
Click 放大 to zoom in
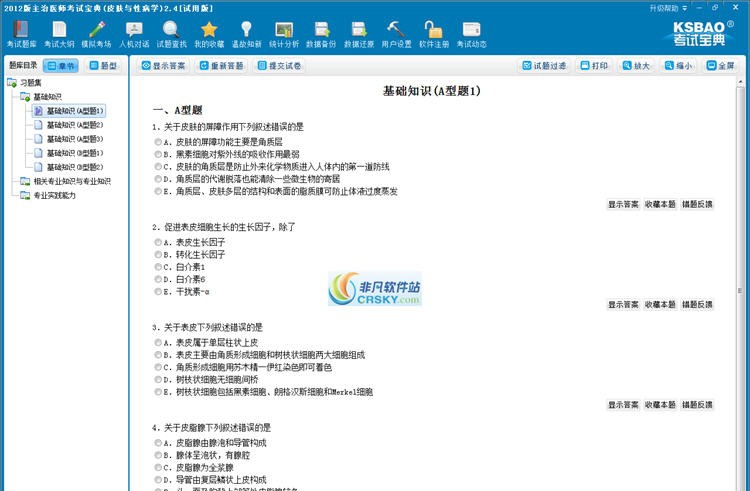tap(636, 65)
